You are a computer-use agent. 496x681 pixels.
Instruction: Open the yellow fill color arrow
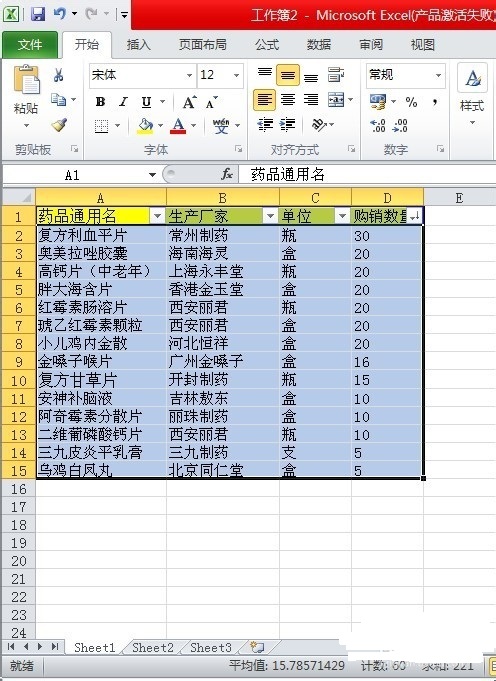[160, 126]
